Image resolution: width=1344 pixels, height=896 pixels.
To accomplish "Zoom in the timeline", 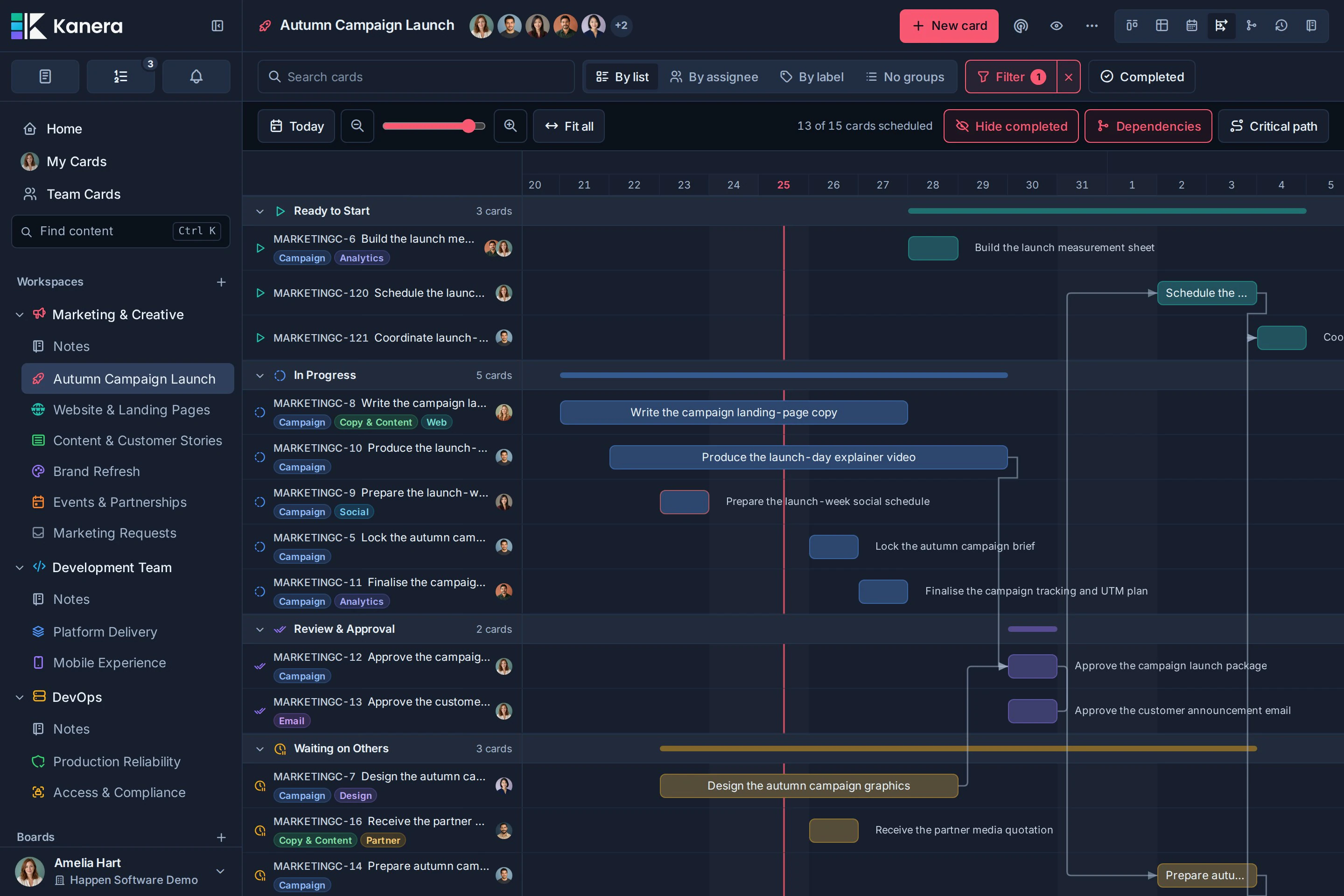I will [510, 126].
